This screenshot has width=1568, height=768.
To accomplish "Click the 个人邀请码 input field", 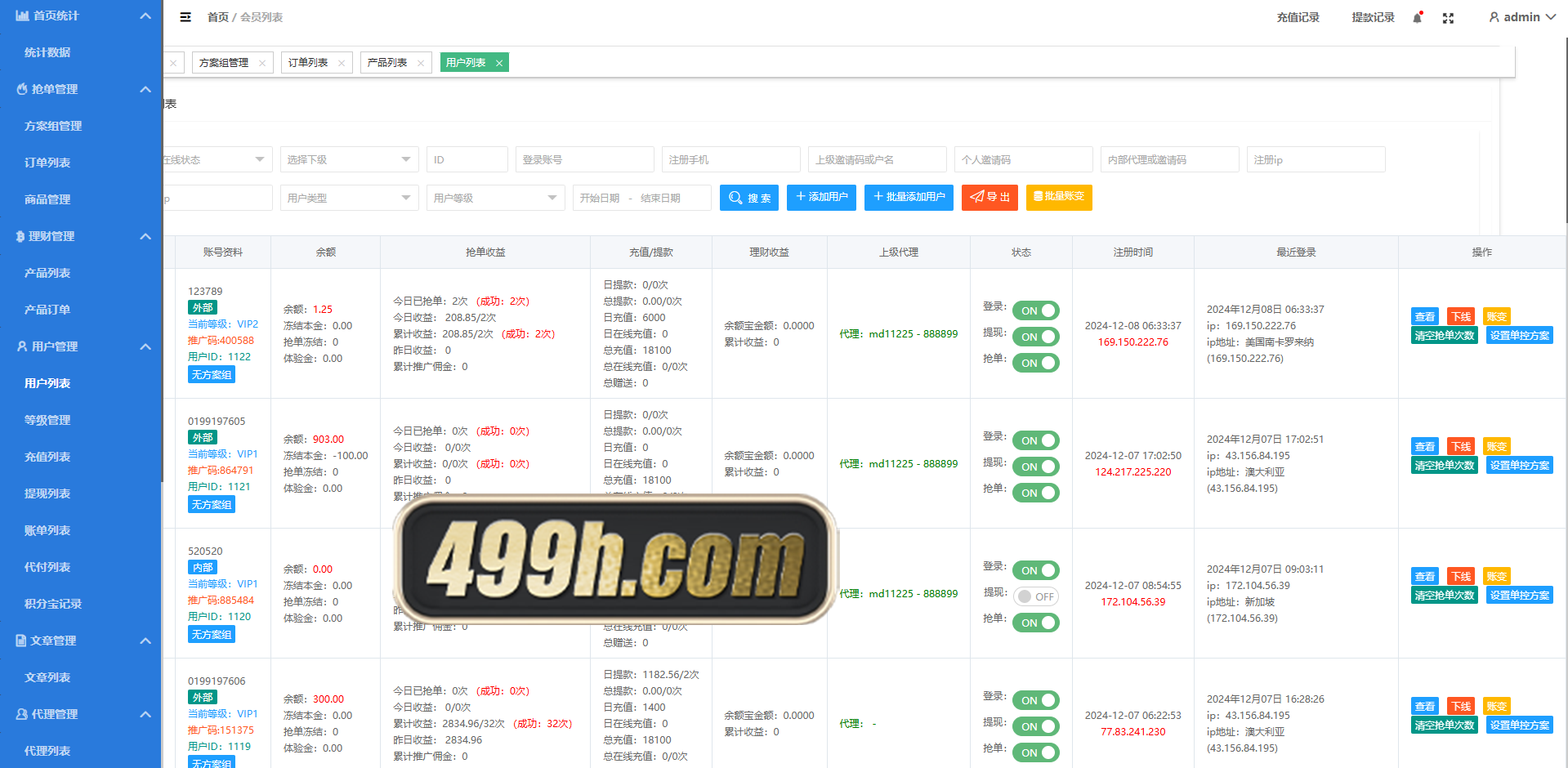I will [x=1023, y=159].
